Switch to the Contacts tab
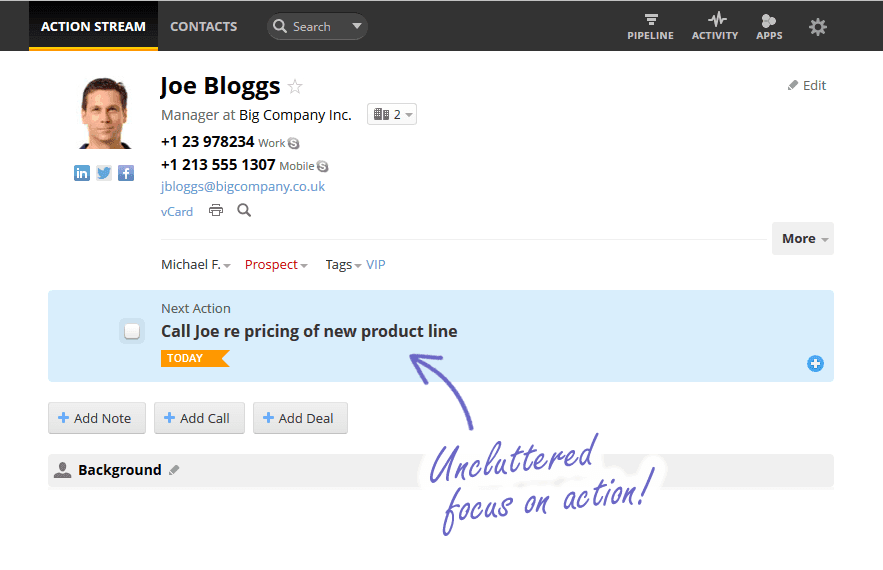883x570 pixels. coord(204,27)
